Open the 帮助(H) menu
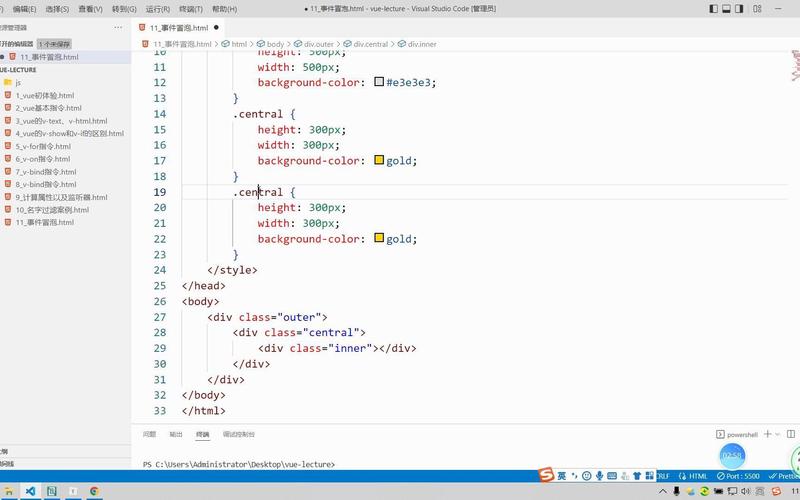The height and width of the screenshot is (500, 800). tap(224, 9)
